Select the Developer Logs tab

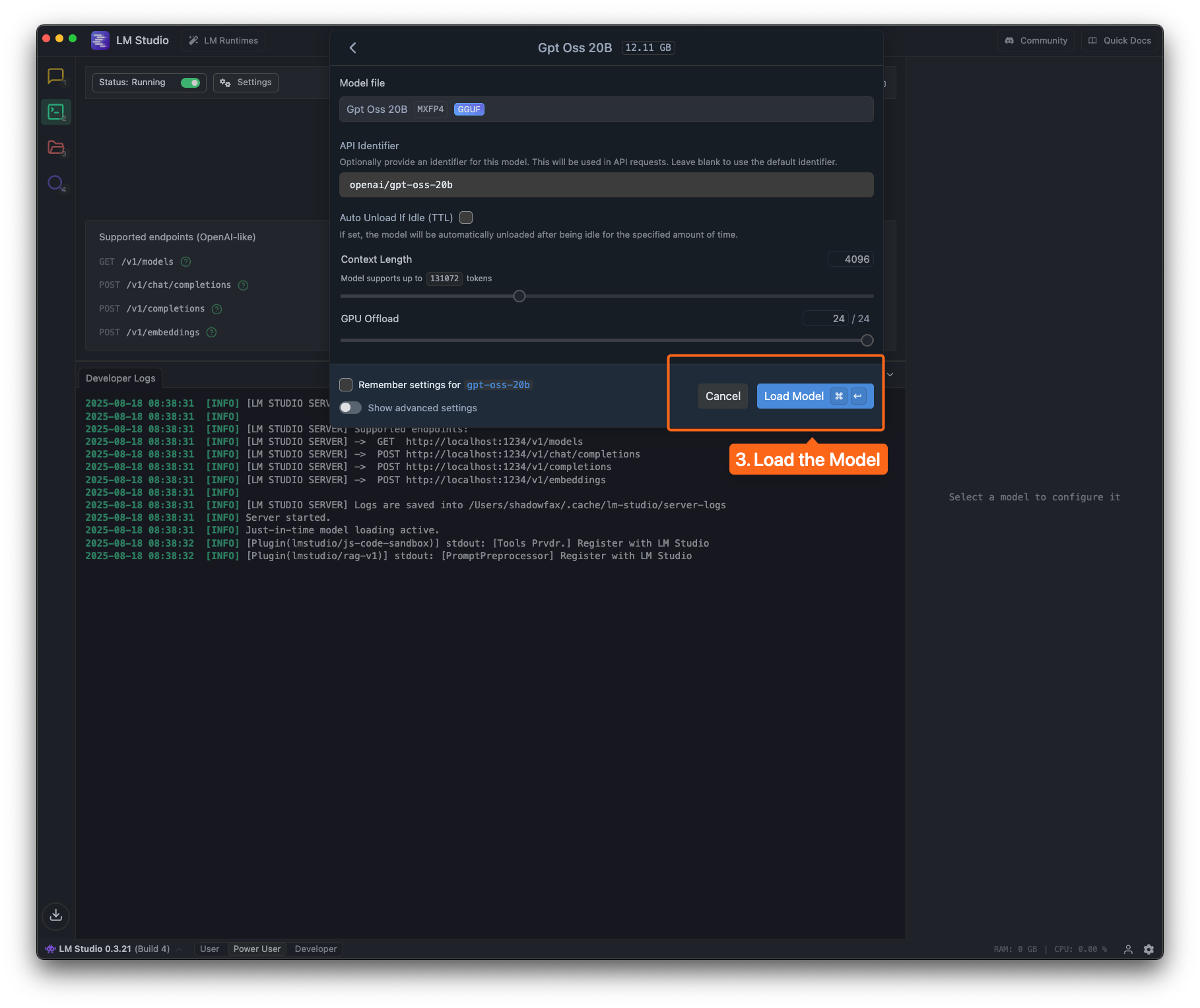pos(121,378)
